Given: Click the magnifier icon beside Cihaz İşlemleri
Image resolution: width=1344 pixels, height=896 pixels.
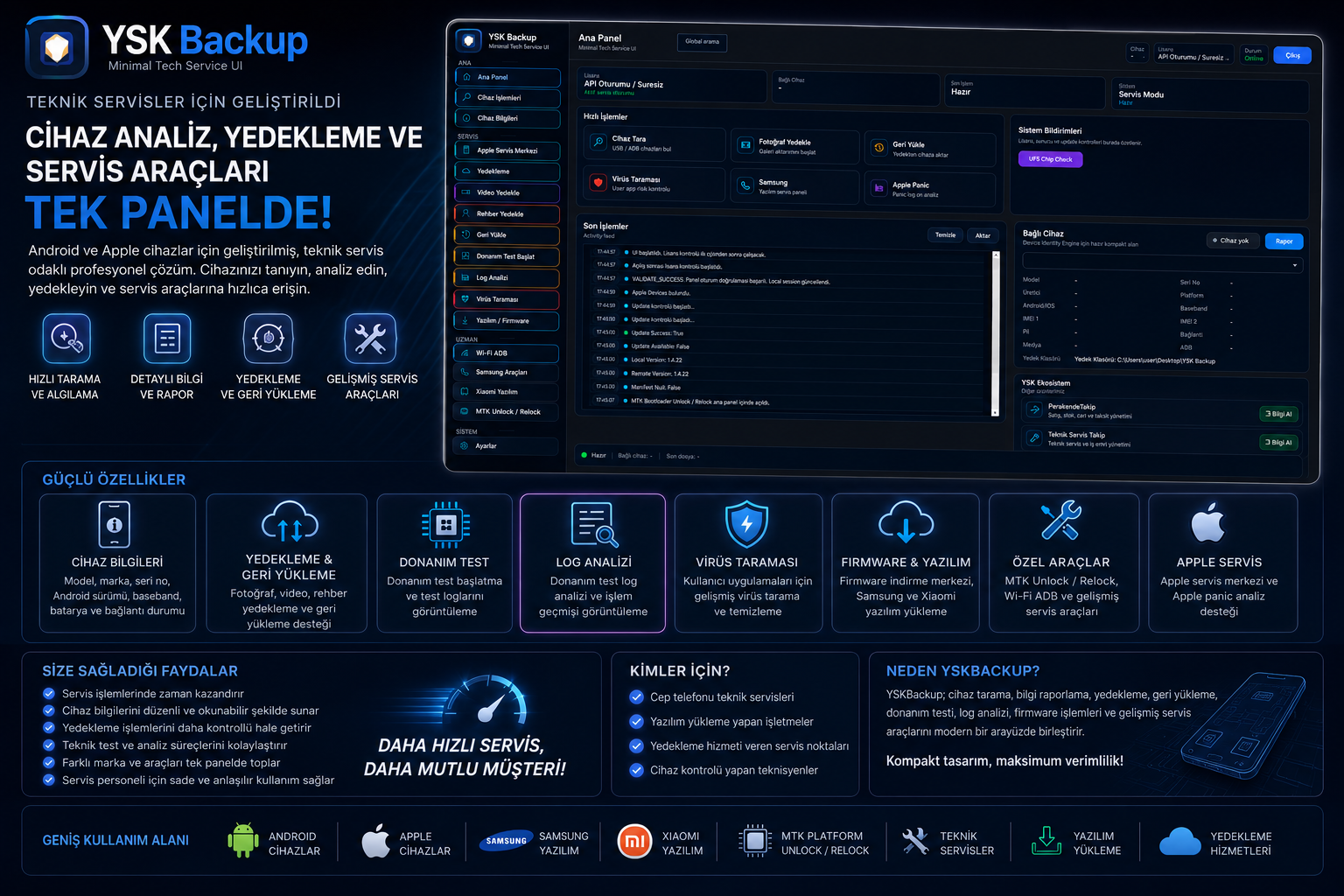Looking at the screenshot, I should point(467,98).
